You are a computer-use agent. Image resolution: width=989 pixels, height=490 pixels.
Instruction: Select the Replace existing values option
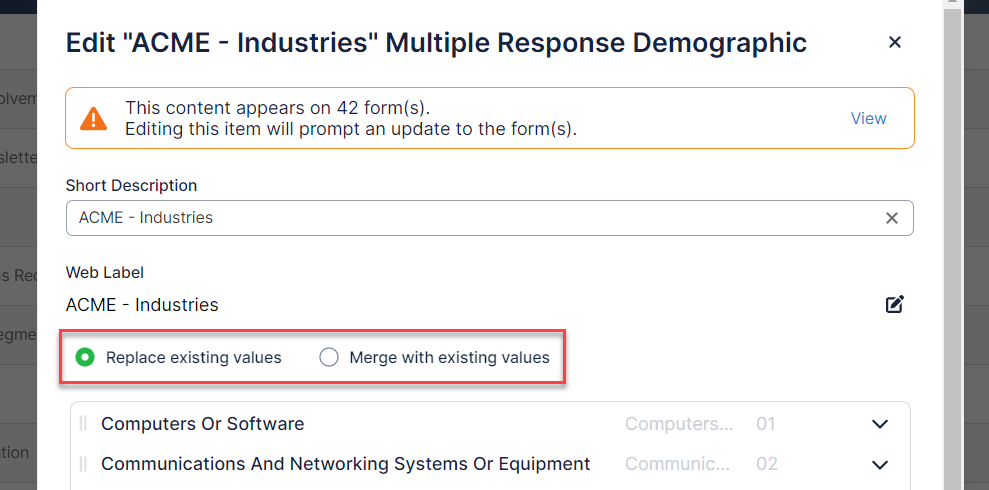click(x=86, y=357)
